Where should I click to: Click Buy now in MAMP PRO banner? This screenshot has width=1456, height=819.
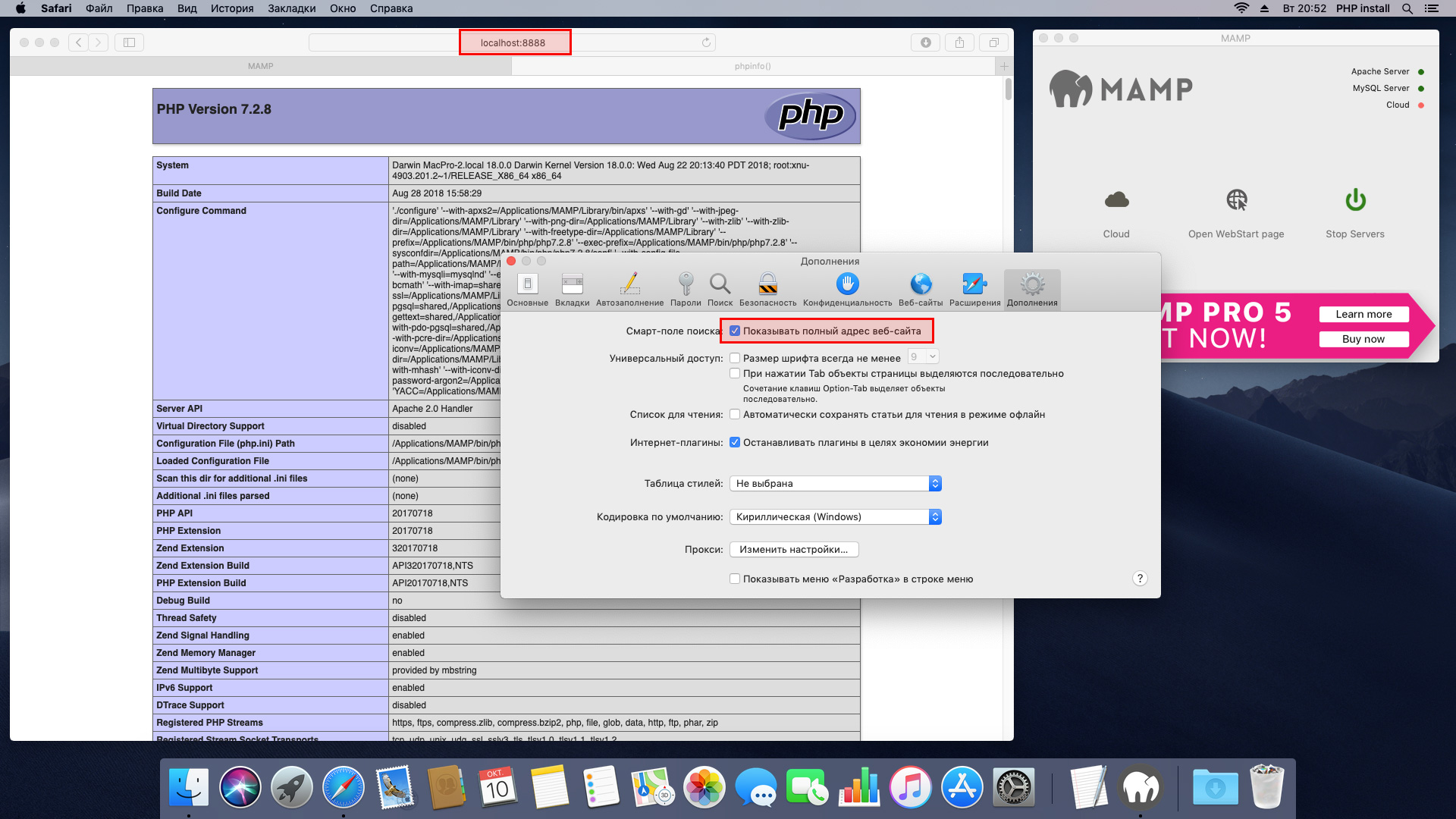click(1363, 339)
